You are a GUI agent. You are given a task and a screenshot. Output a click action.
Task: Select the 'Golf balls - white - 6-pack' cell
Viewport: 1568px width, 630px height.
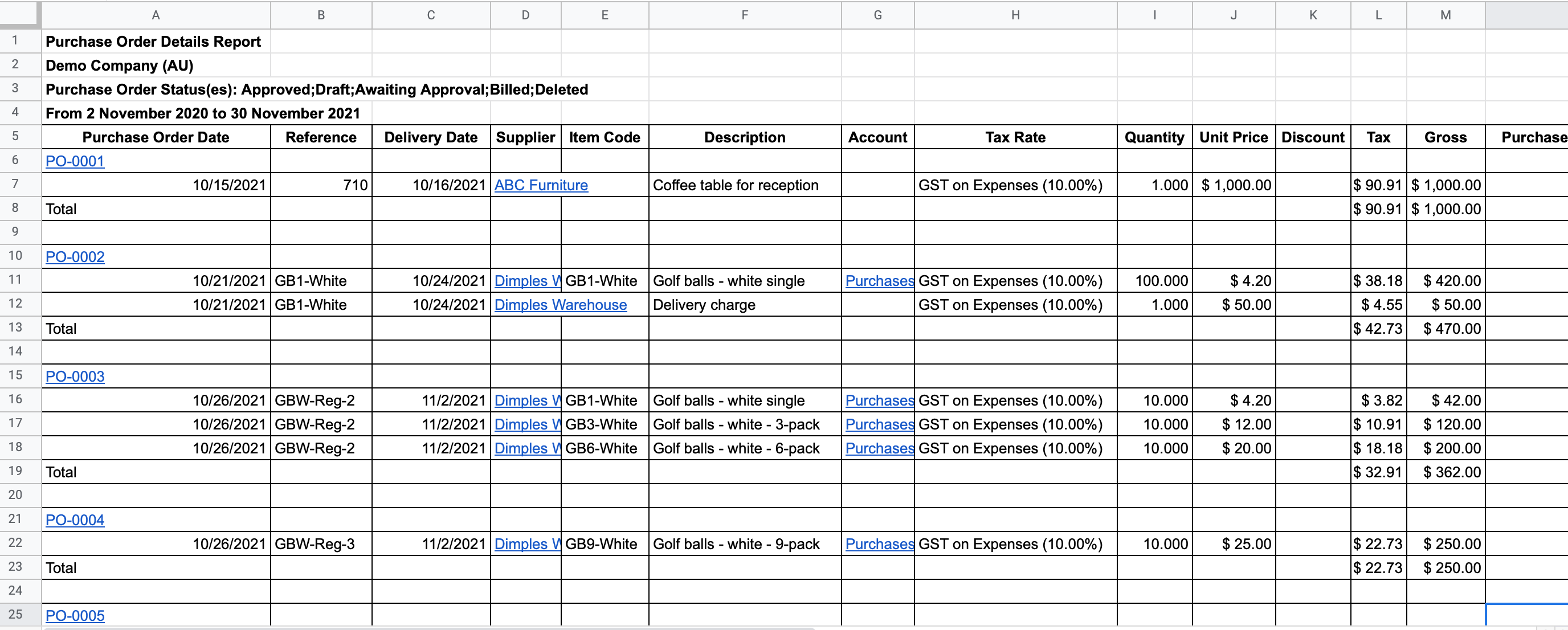(745, 449)
